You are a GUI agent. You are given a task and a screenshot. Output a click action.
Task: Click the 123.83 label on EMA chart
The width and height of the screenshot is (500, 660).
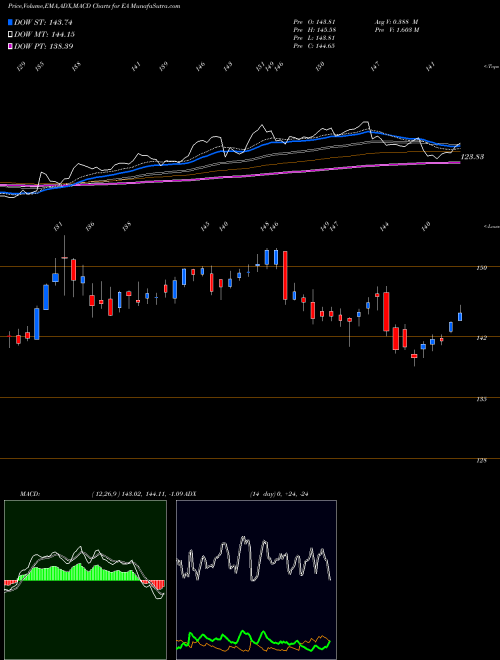pyautogui.click(x=473, y=157)
